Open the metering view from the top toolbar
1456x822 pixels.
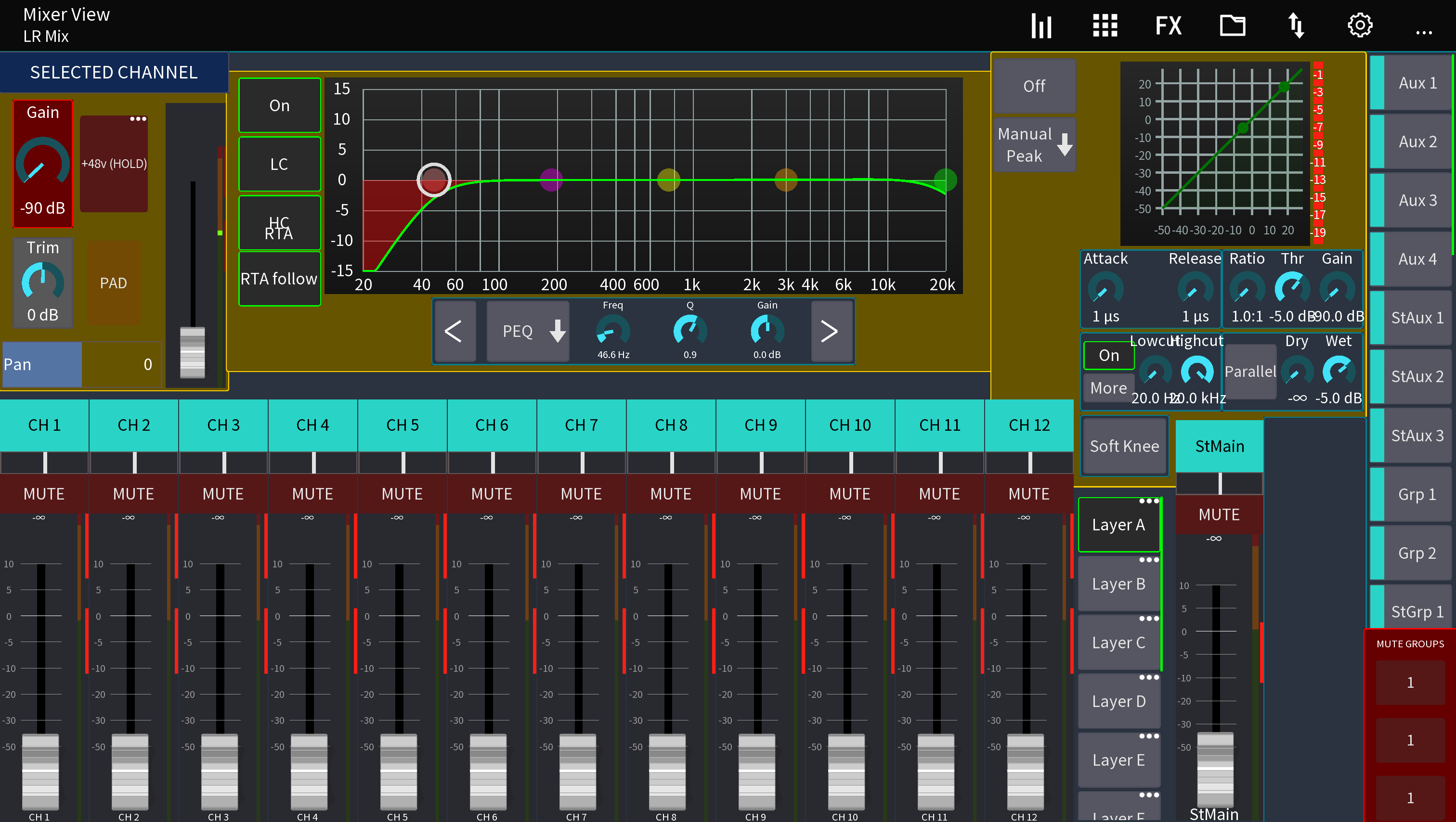point(1042,25)
